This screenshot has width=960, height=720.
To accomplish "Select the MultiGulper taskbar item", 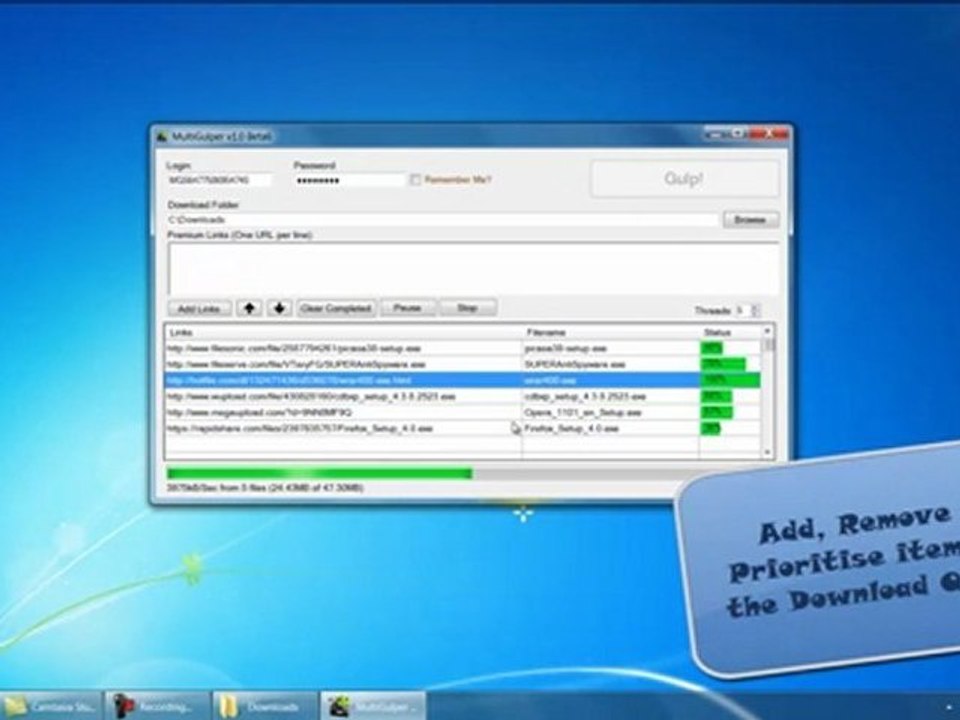I will click(x=373, y=706).
